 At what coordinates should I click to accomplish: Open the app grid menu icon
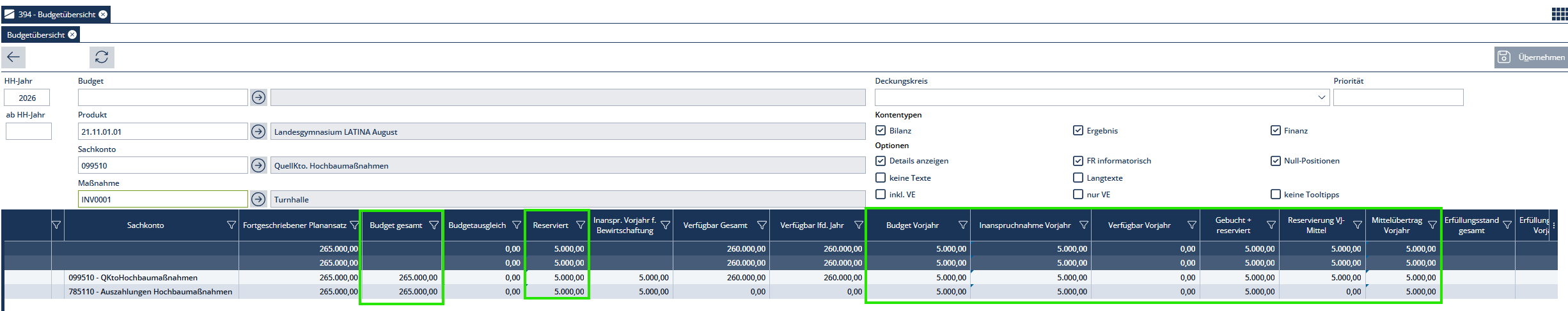1559,14
